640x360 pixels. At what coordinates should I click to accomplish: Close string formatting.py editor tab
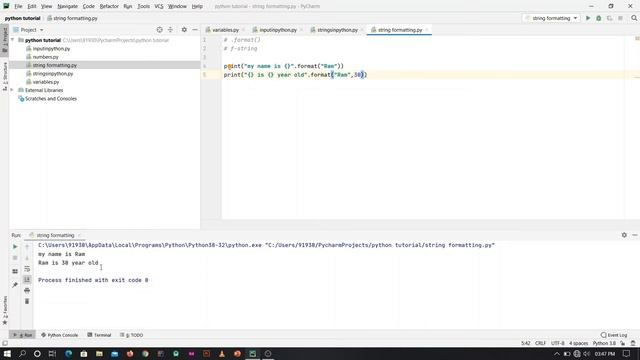pos(427,30)
